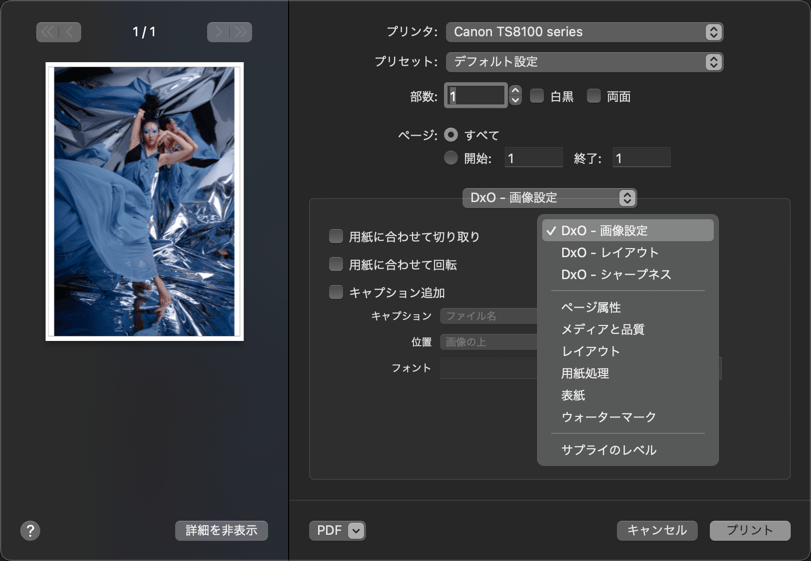Viewport: 811px width, 561px height.
Task: Choose 表紙 menu item
Action: tap(628, 395)
